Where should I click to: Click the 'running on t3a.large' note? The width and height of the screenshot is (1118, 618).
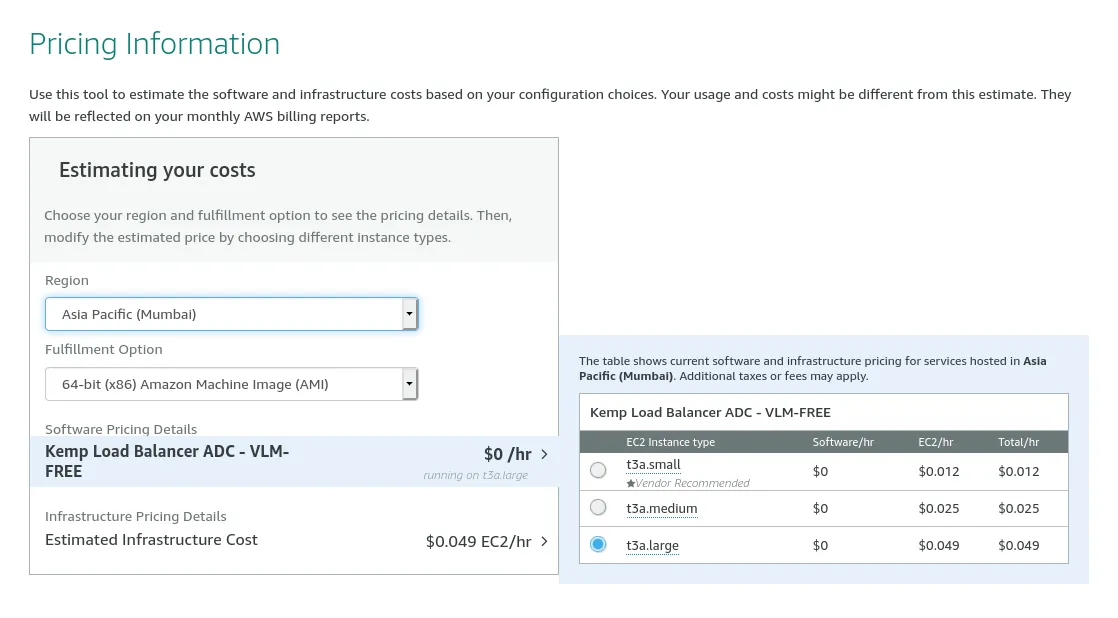coord(476,475)
